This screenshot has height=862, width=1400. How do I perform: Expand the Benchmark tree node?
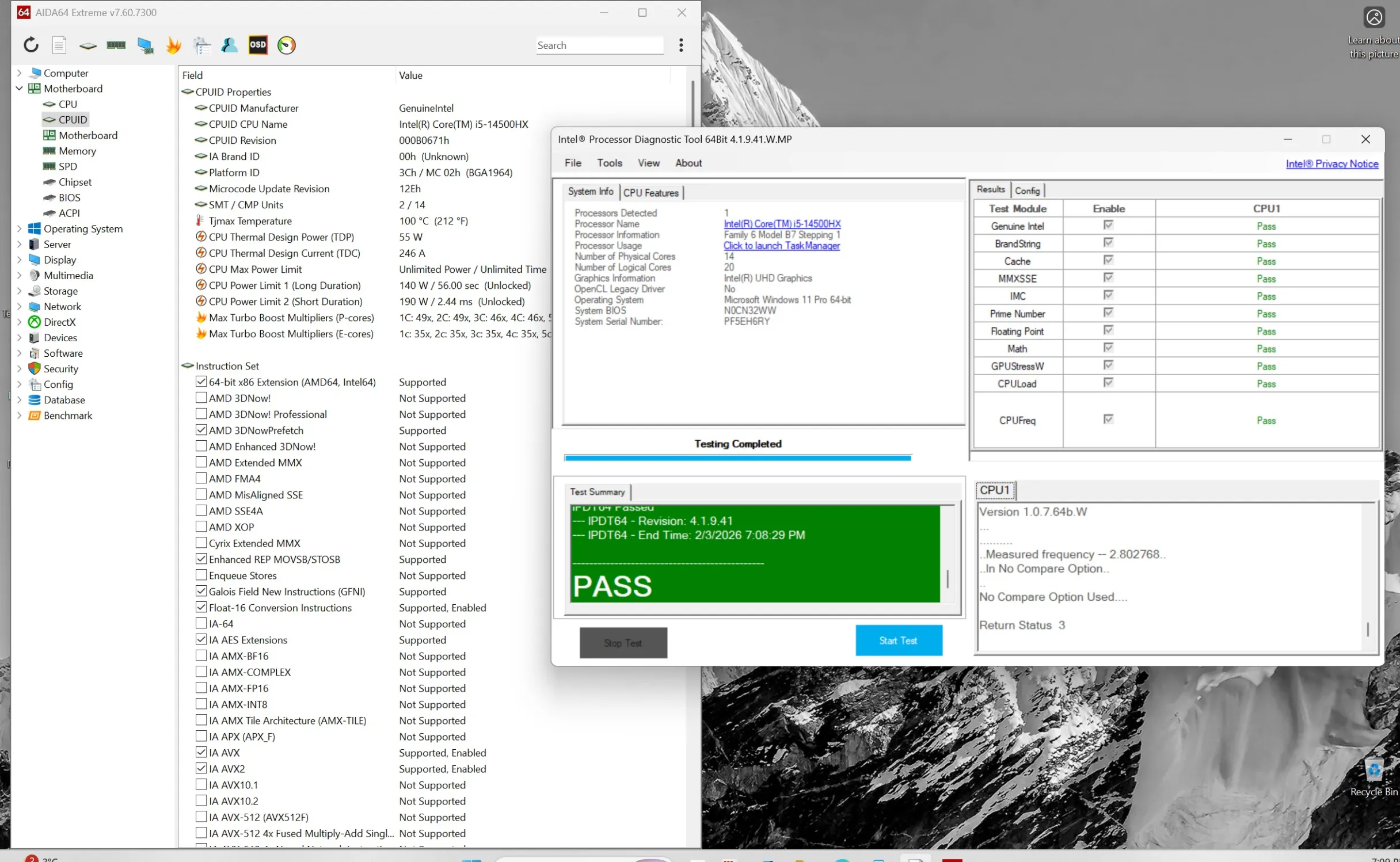coord(19,415)
